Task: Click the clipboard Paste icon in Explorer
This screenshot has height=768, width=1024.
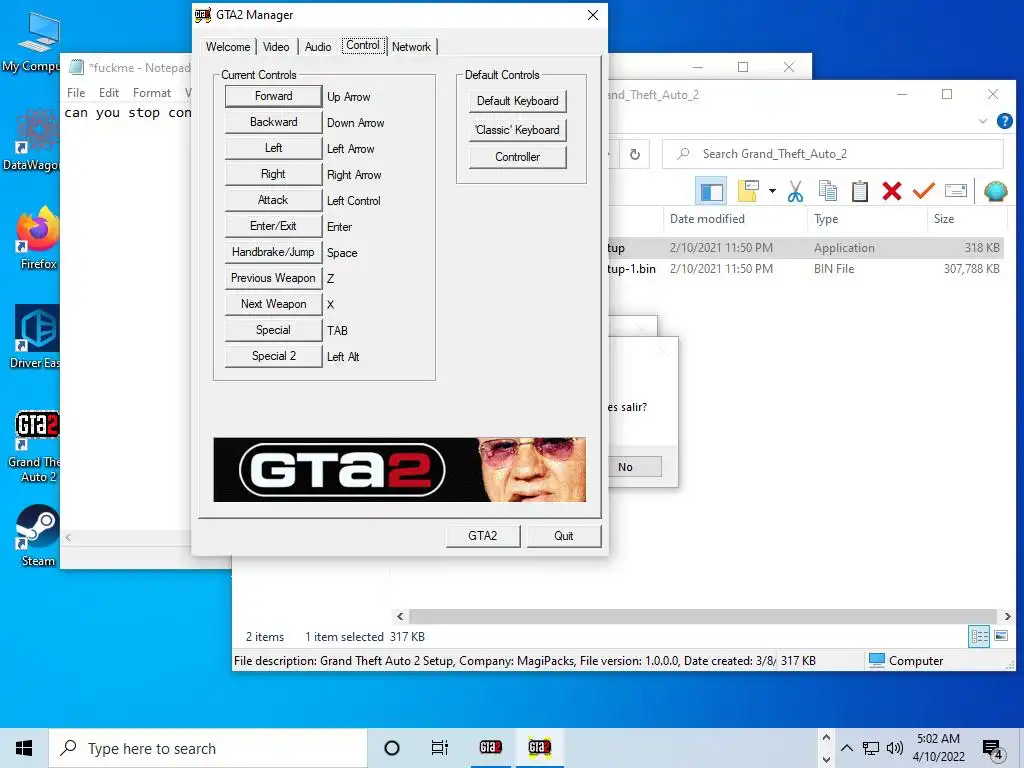Action: 859,191
